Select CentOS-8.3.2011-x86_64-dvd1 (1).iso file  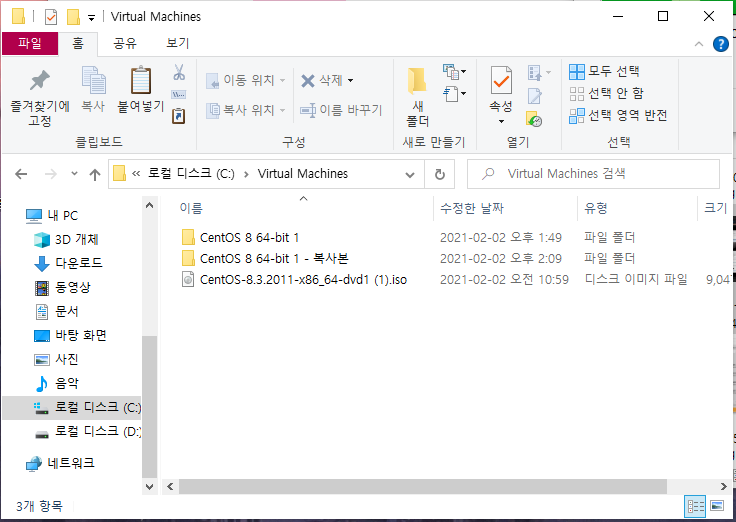point(294,280)
